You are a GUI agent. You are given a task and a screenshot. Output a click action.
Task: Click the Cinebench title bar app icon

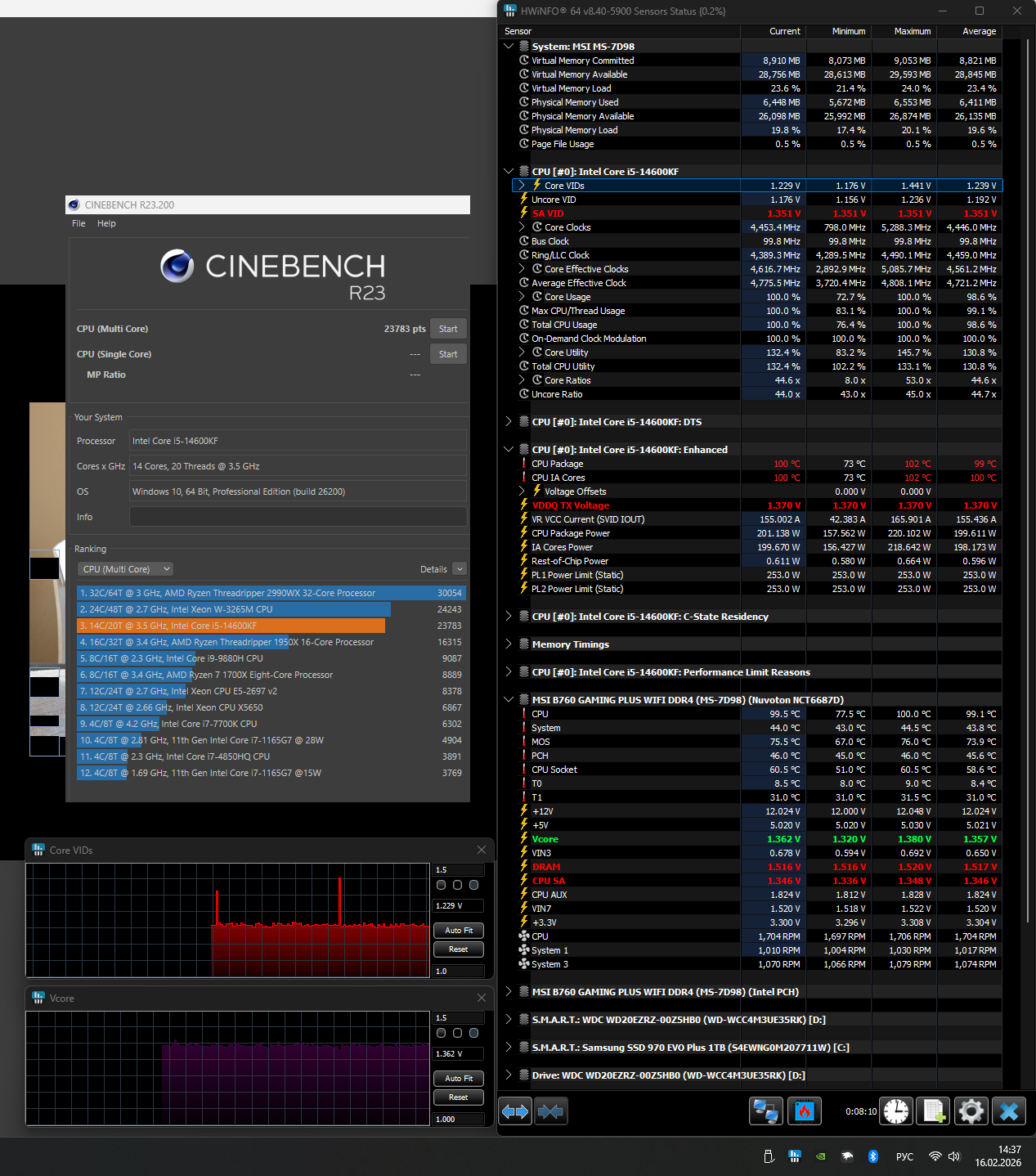pos(74,204)
